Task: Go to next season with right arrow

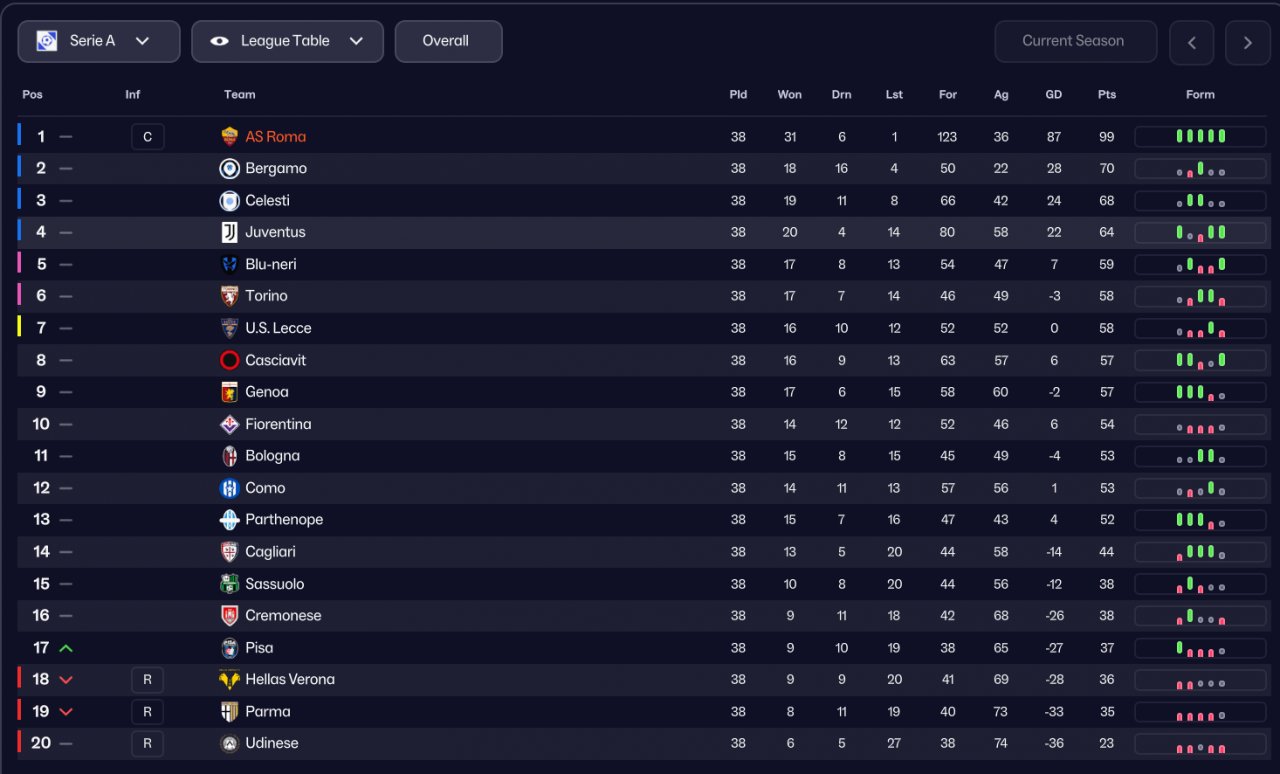Action: tap(1247, 43)
